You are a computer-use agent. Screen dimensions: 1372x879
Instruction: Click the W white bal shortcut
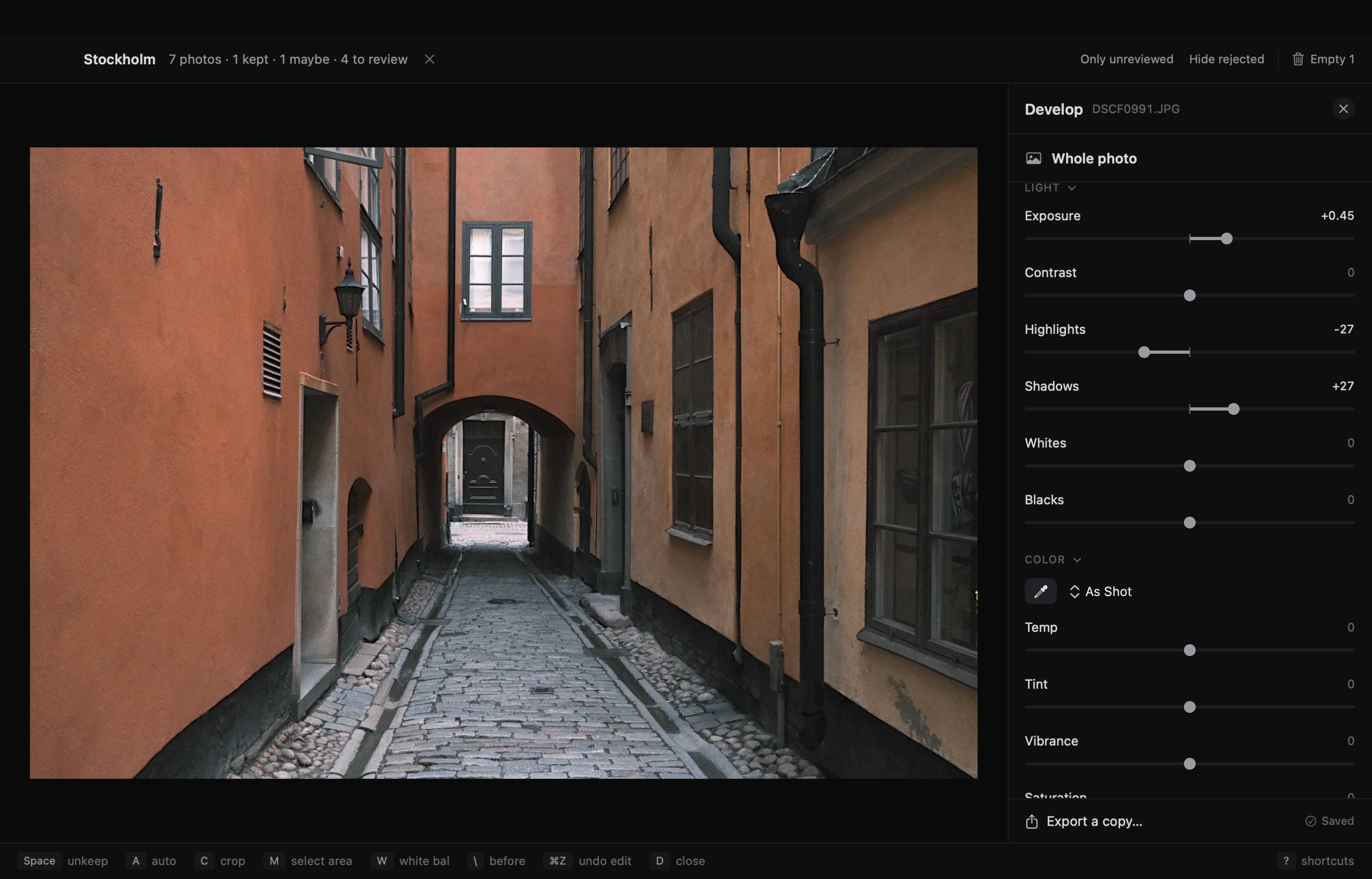pos(410,861)
